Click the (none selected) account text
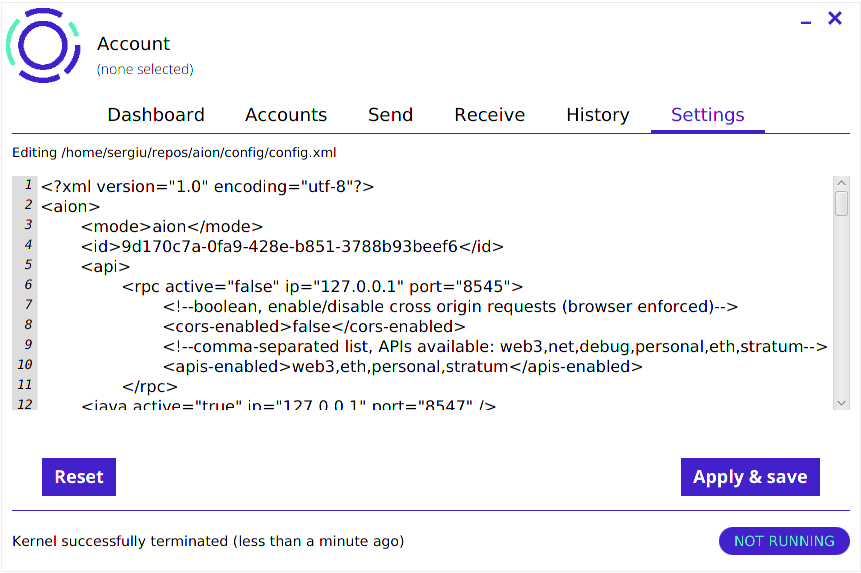 (x=145, y=69)
